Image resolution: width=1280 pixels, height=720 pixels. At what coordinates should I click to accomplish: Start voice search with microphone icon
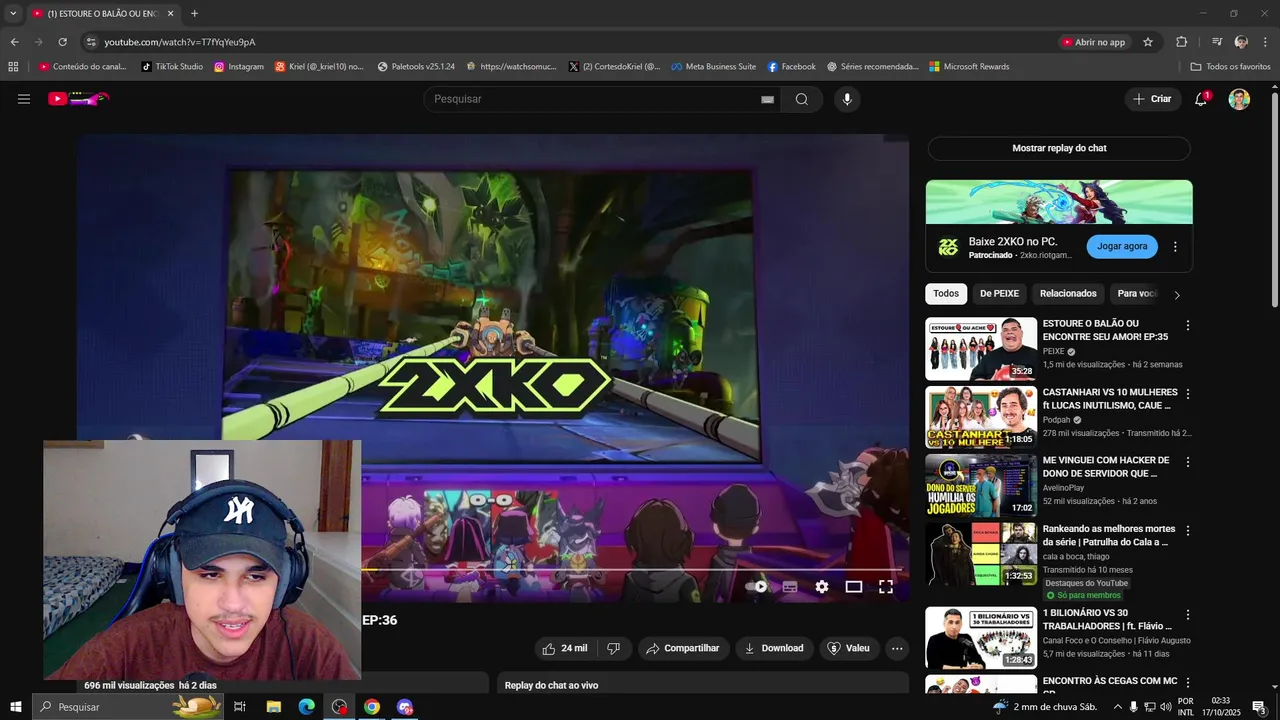(x=847, y=99)
